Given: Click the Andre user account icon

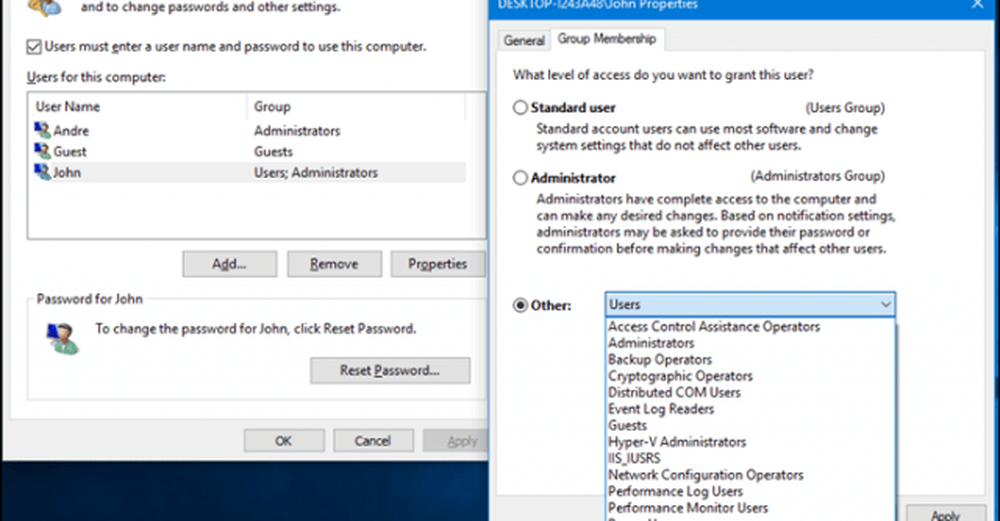Looking at the screenshot, I should tap(42, 131).
